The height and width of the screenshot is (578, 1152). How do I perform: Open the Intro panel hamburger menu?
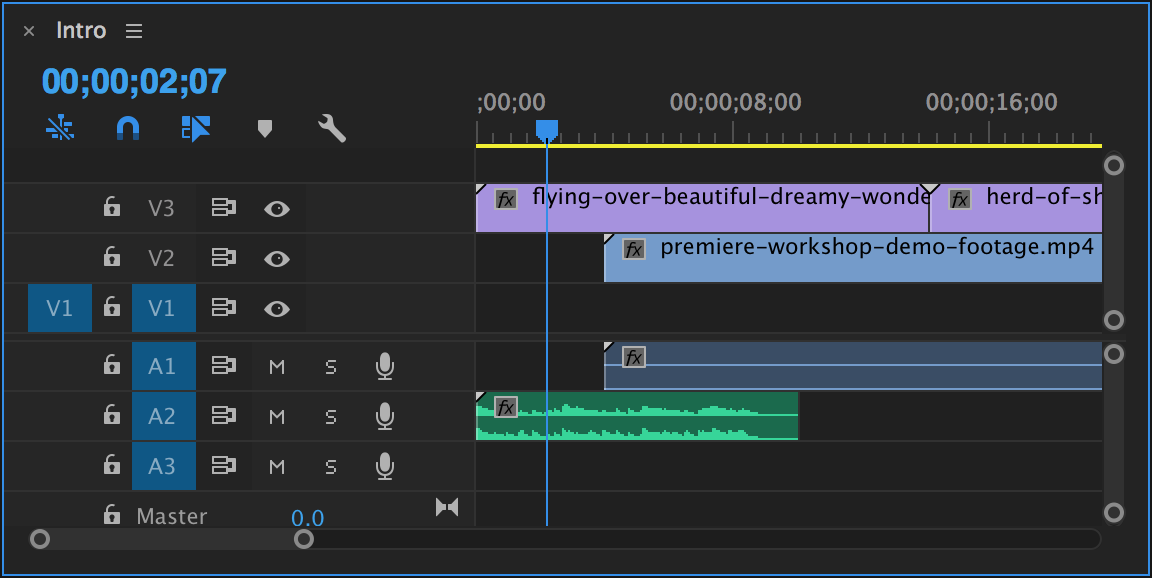[x=134, y=31]
